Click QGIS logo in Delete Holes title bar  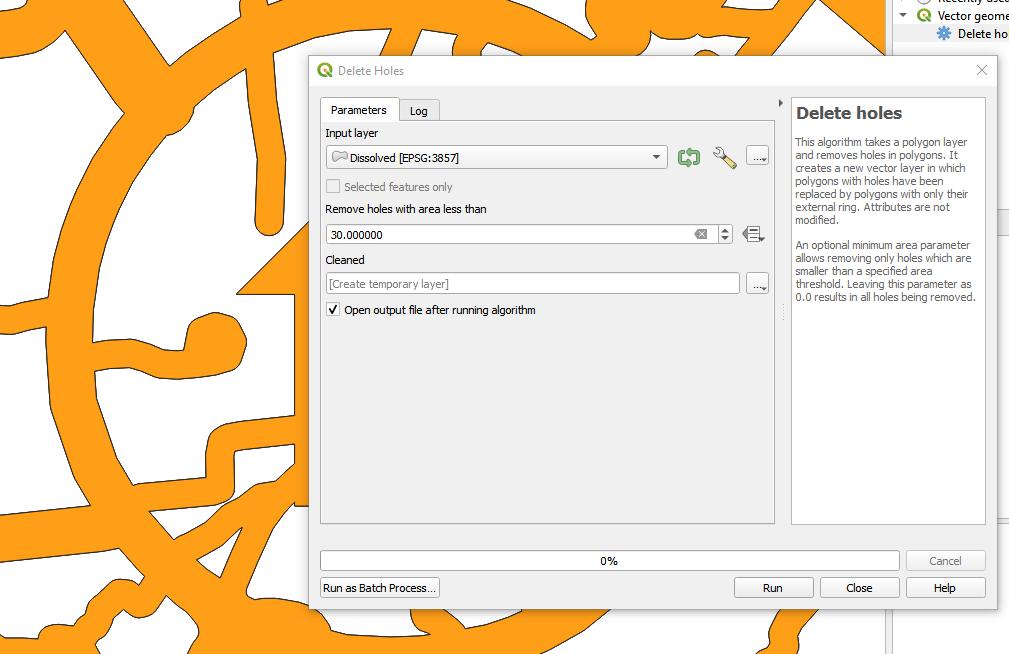pos(325,70)
